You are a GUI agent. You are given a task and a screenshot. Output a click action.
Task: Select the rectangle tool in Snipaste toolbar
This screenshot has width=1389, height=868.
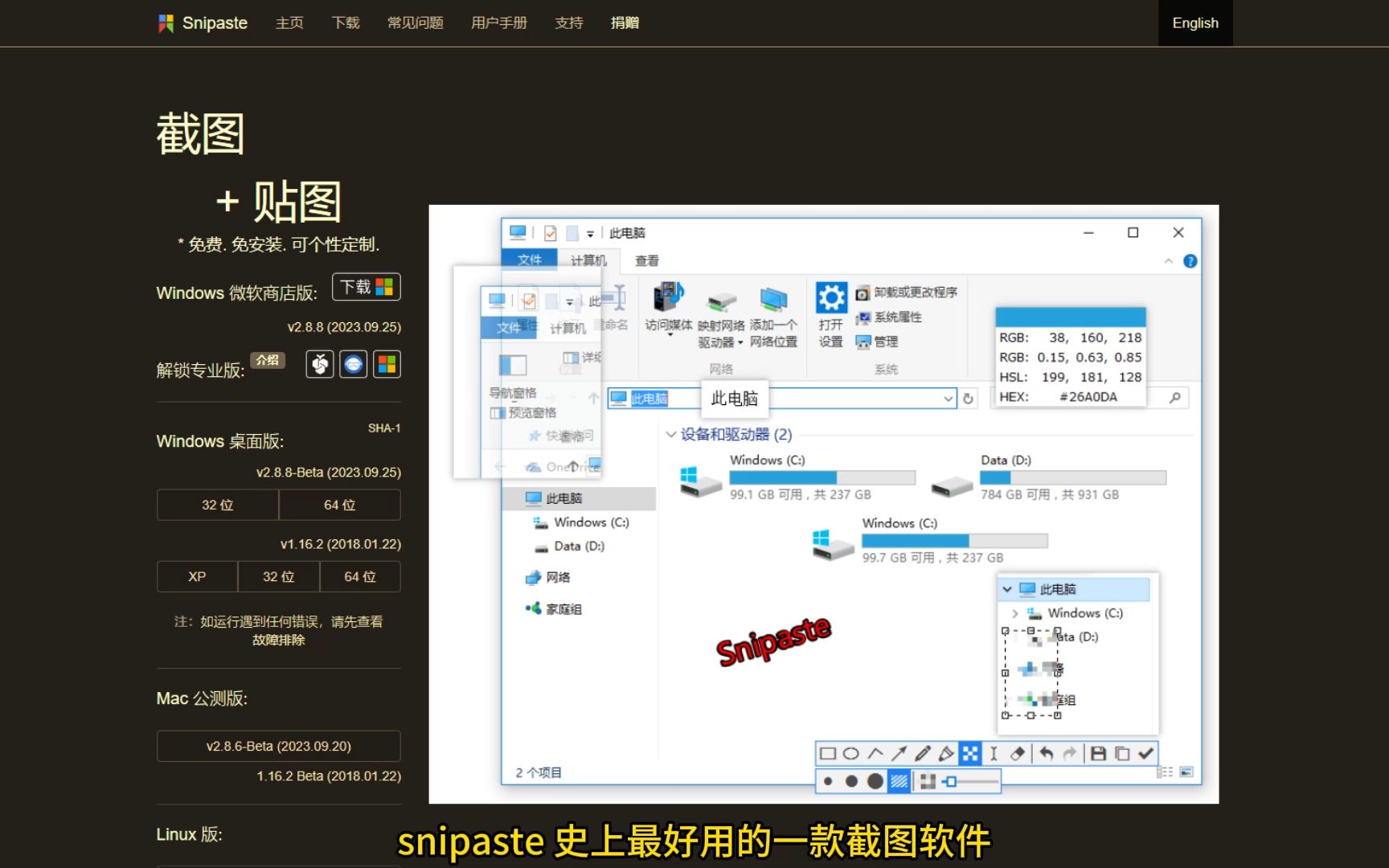[x=827, y=753]
